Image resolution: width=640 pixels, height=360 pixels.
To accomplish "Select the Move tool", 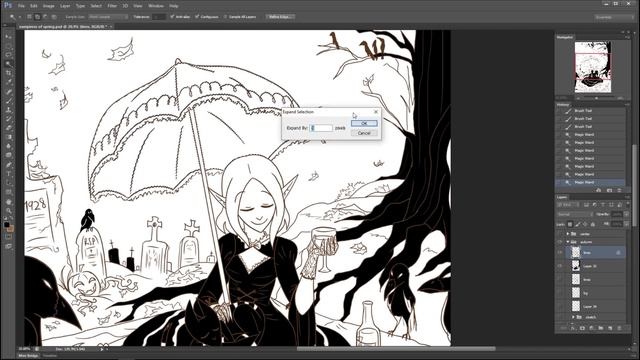I will [8, 36].
